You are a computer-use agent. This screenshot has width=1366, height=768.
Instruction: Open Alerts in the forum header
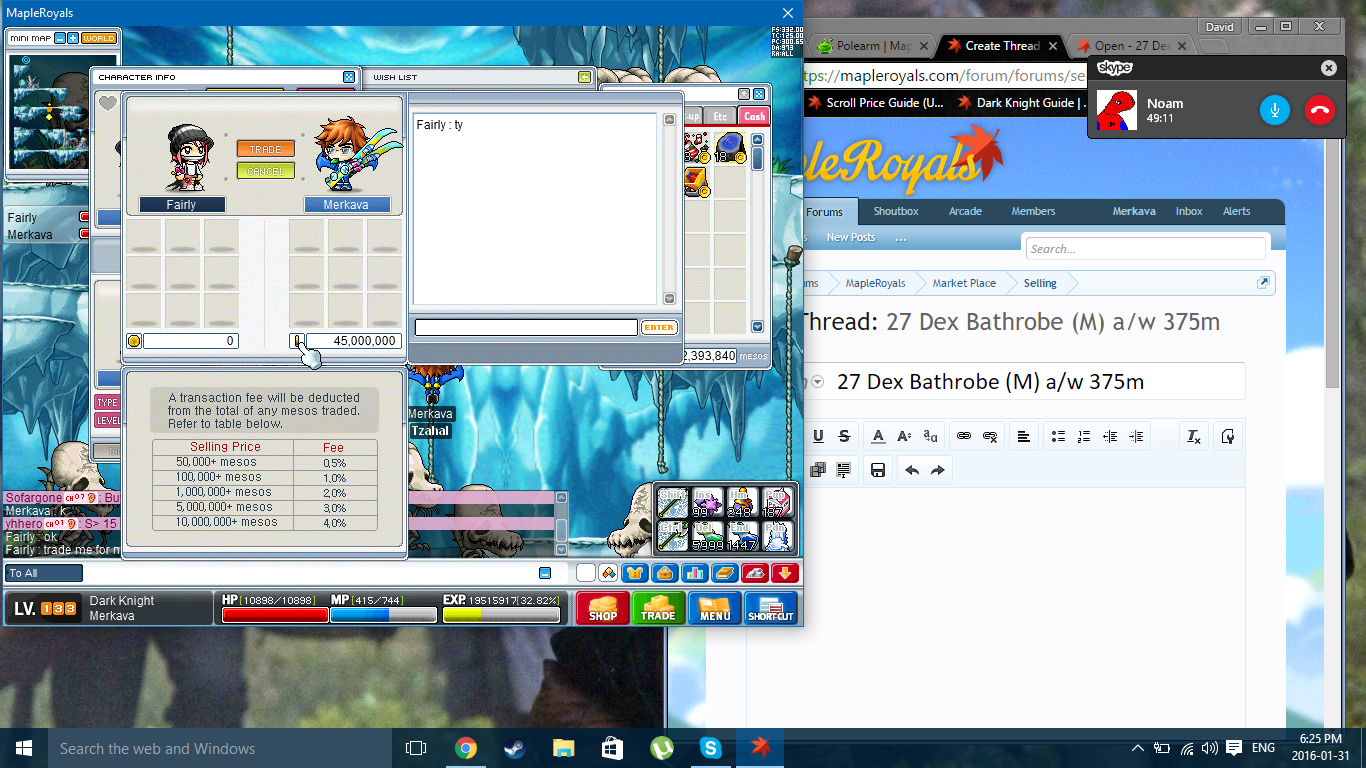click(1236, 212)
